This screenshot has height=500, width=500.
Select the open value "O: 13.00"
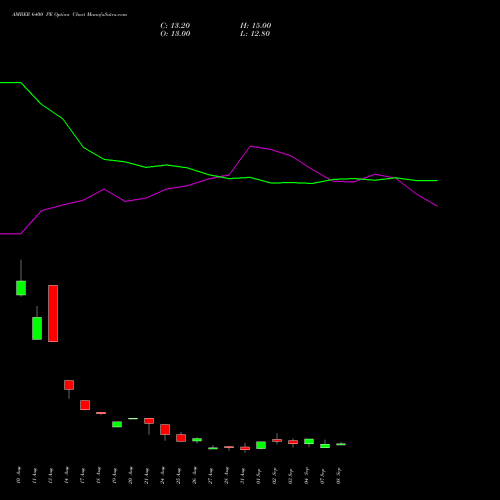click(175, 34)
